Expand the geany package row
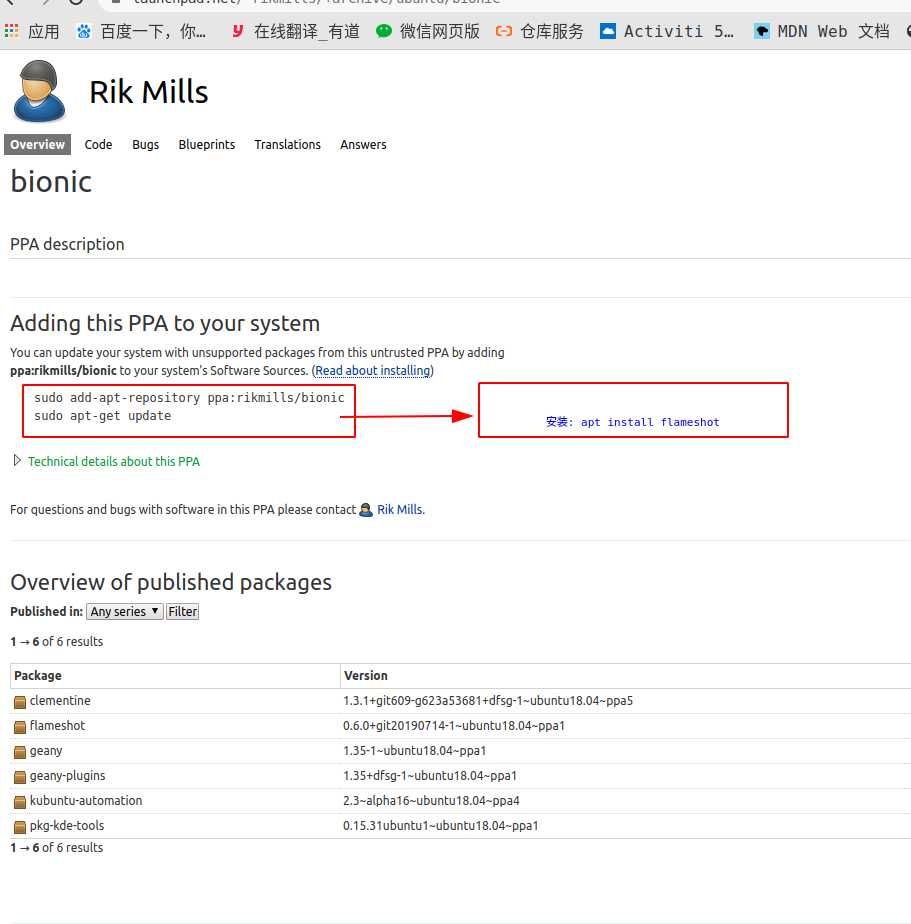The image size is (911, 924). click(x=461, y=751)
